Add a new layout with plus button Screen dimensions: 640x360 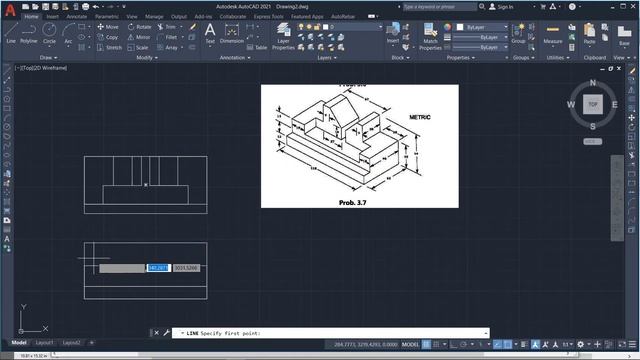tap(91, 343)
